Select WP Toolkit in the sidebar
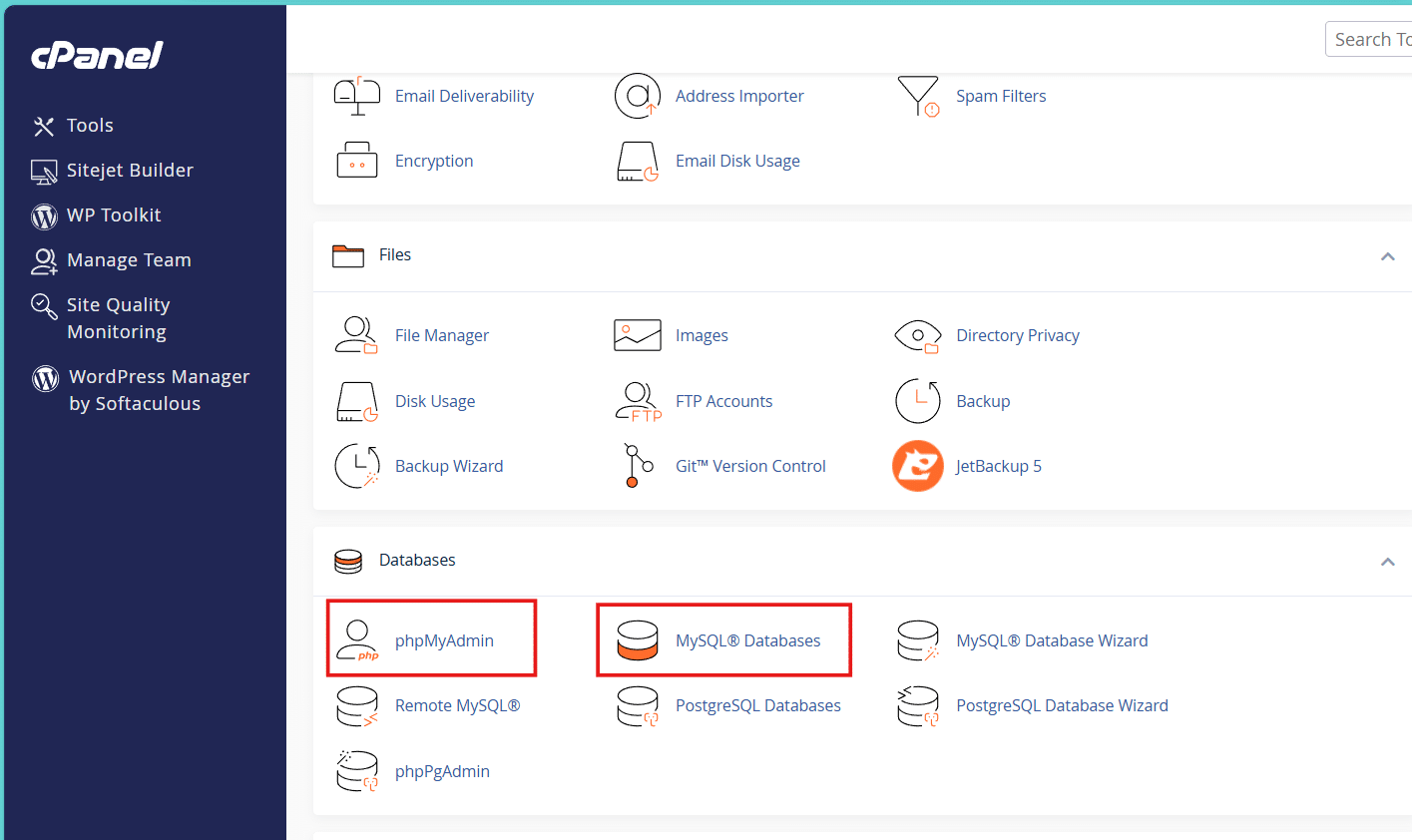Image resolution: width=1412 pixels, height=840 pixels. 114,215
